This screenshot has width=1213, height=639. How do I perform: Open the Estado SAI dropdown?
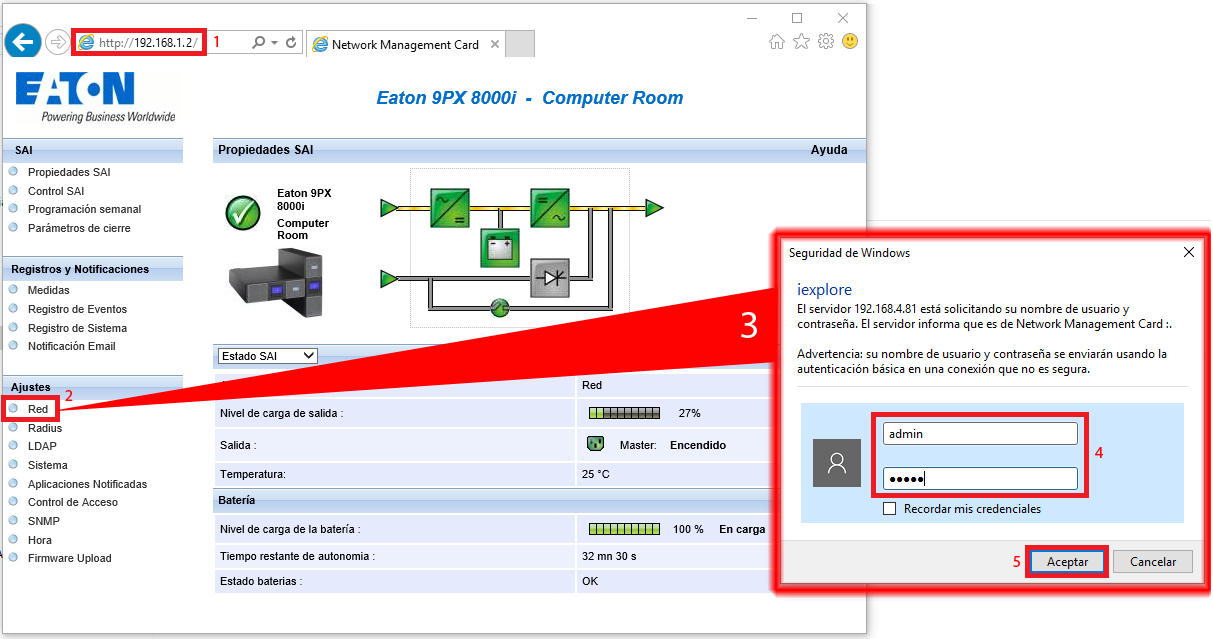[x=267, y=356]
